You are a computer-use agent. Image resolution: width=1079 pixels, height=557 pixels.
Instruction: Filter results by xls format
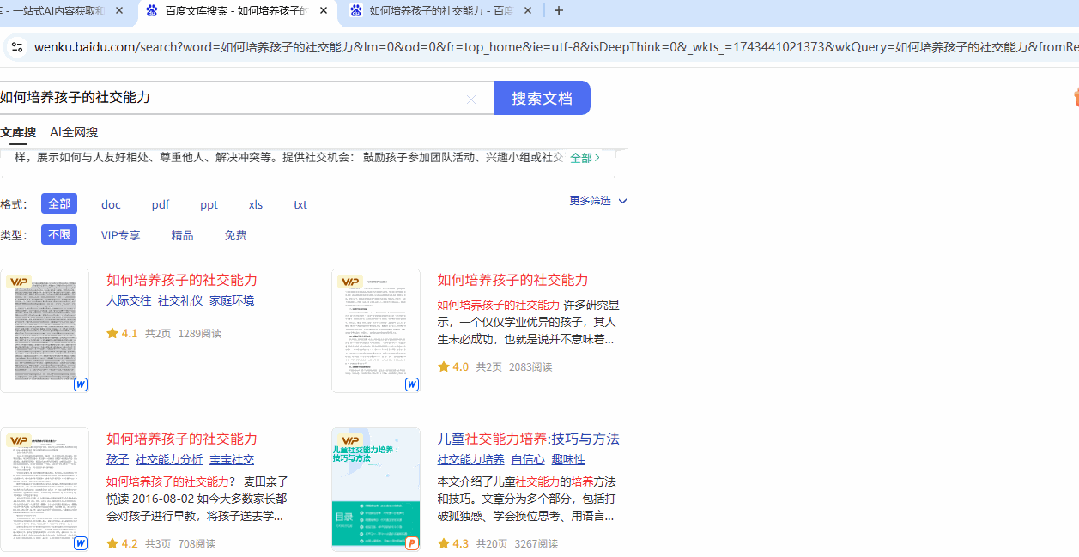(x=255, y=204)
